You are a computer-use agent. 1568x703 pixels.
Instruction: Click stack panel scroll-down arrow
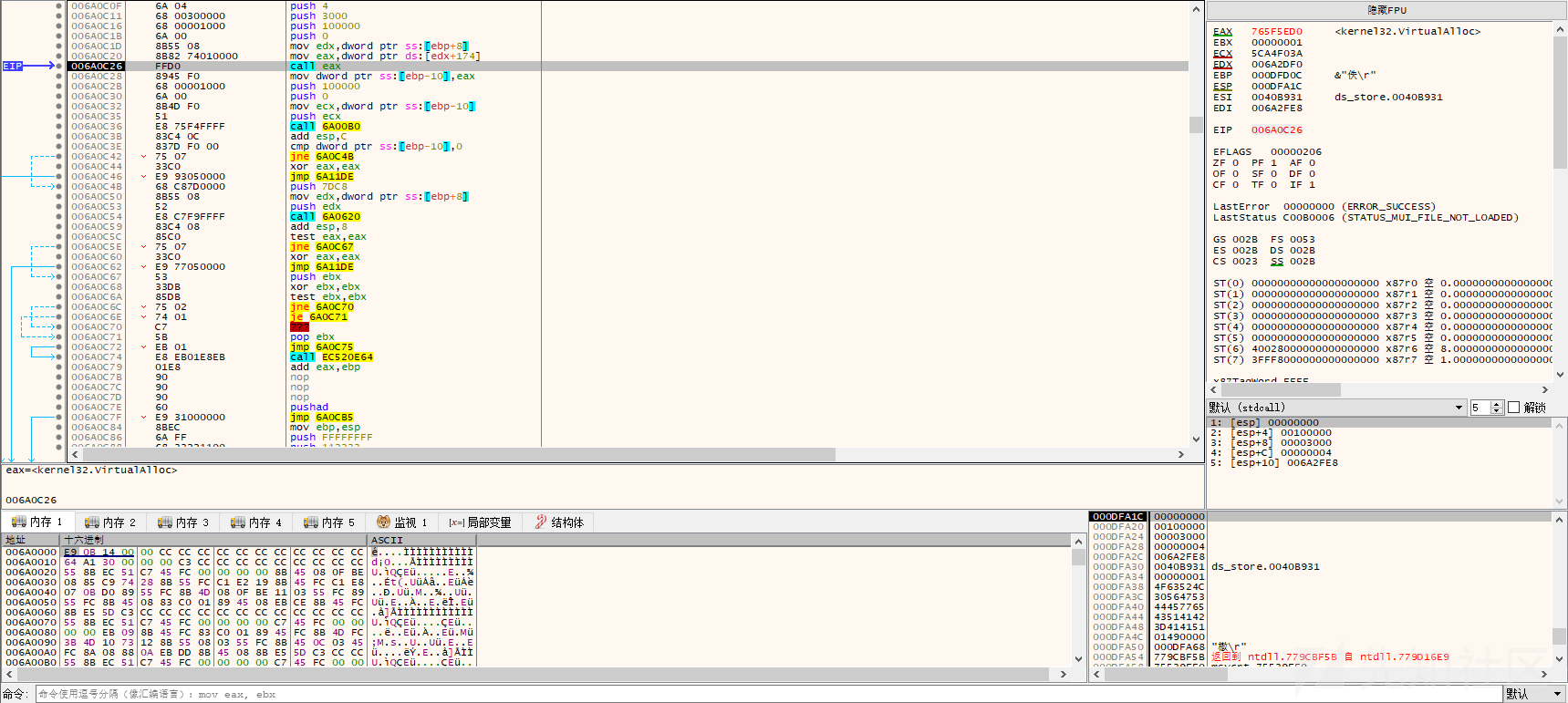tap(1560, 658)
